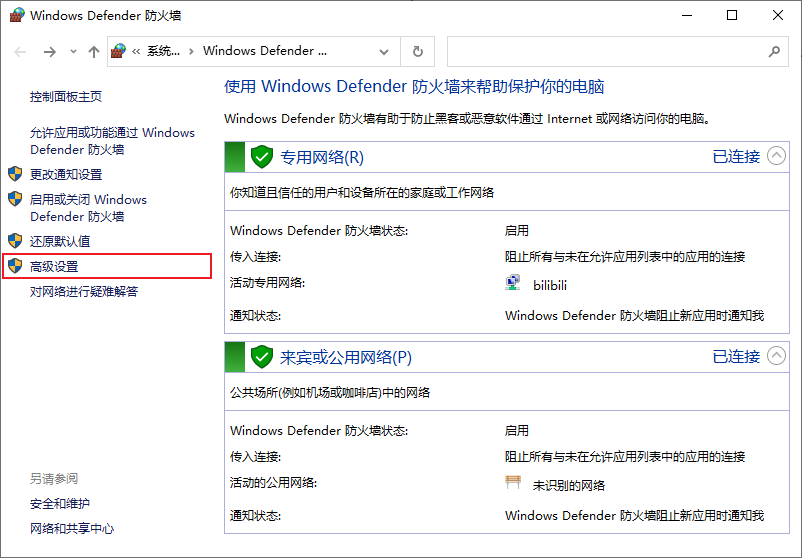The image size is (802, 558).
Task: Click green shield icon for 来宾或公用网络
Action: (262, 357)
